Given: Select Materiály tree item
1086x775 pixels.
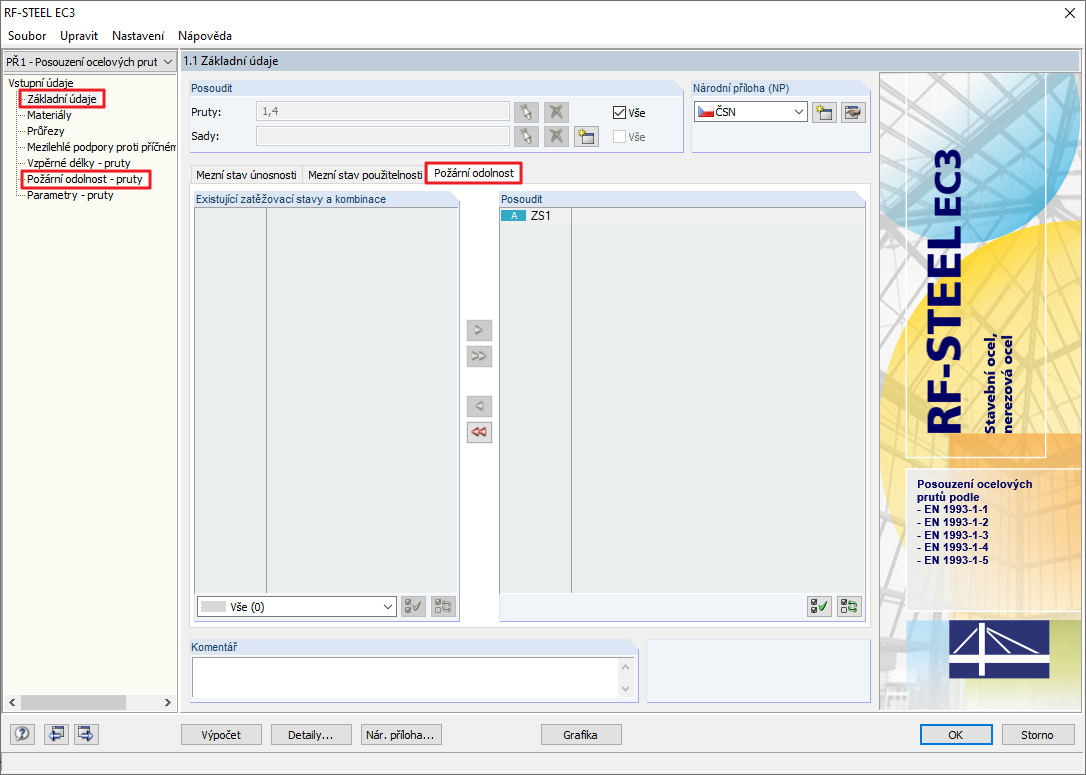Looking at the screenshot, I should (49, 115).
